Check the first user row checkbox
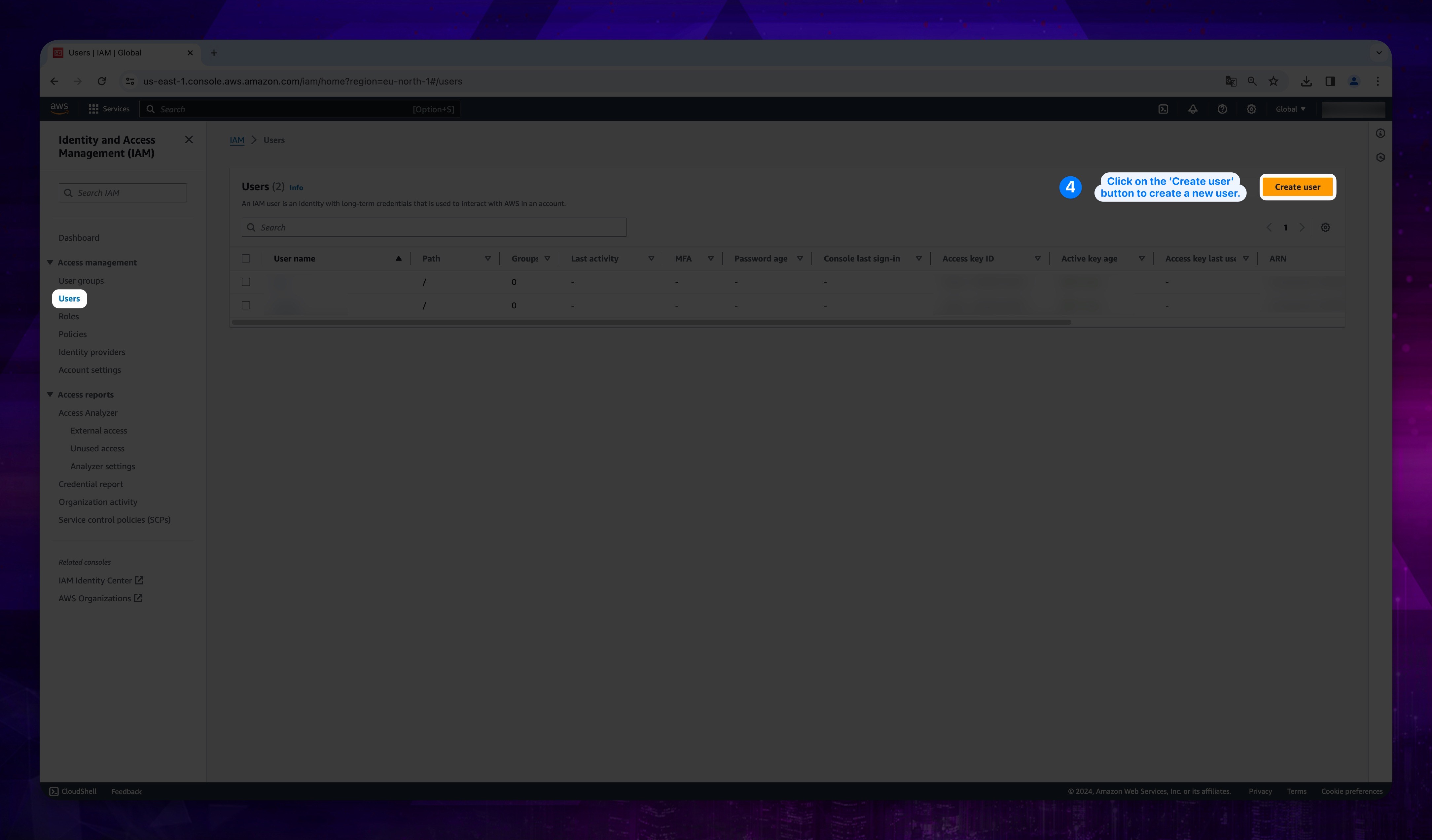Screen dimensions: 1432x840 click(246, 282)
